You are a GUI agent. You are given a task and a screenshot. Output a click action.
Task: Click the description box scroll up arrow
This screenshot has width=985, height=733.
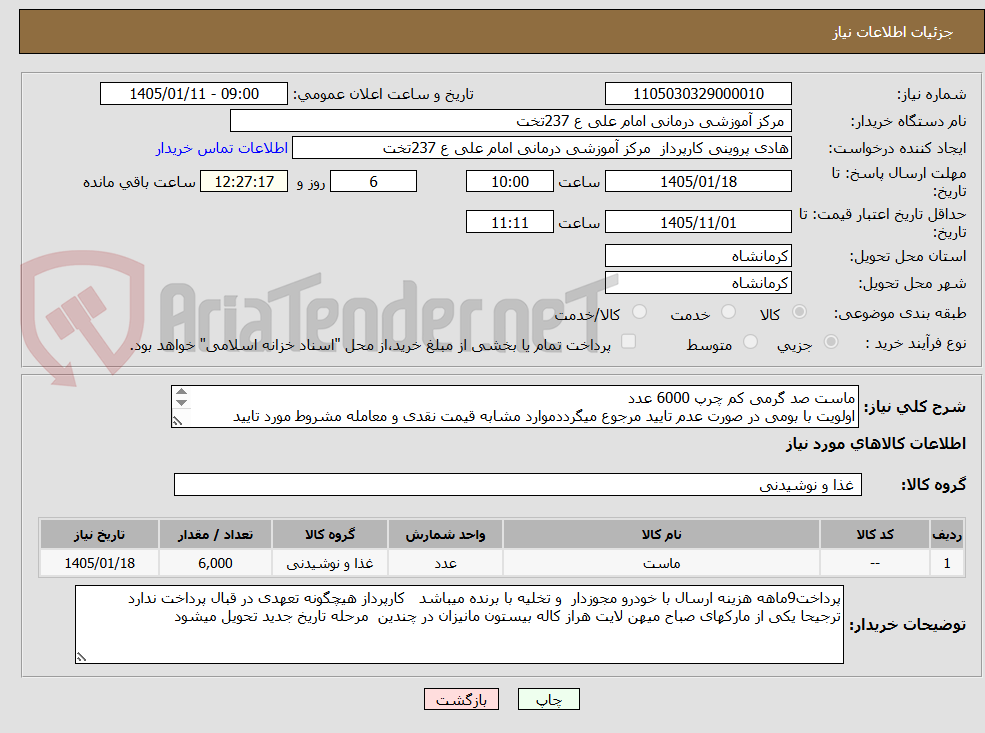click(x=182, y=393)
